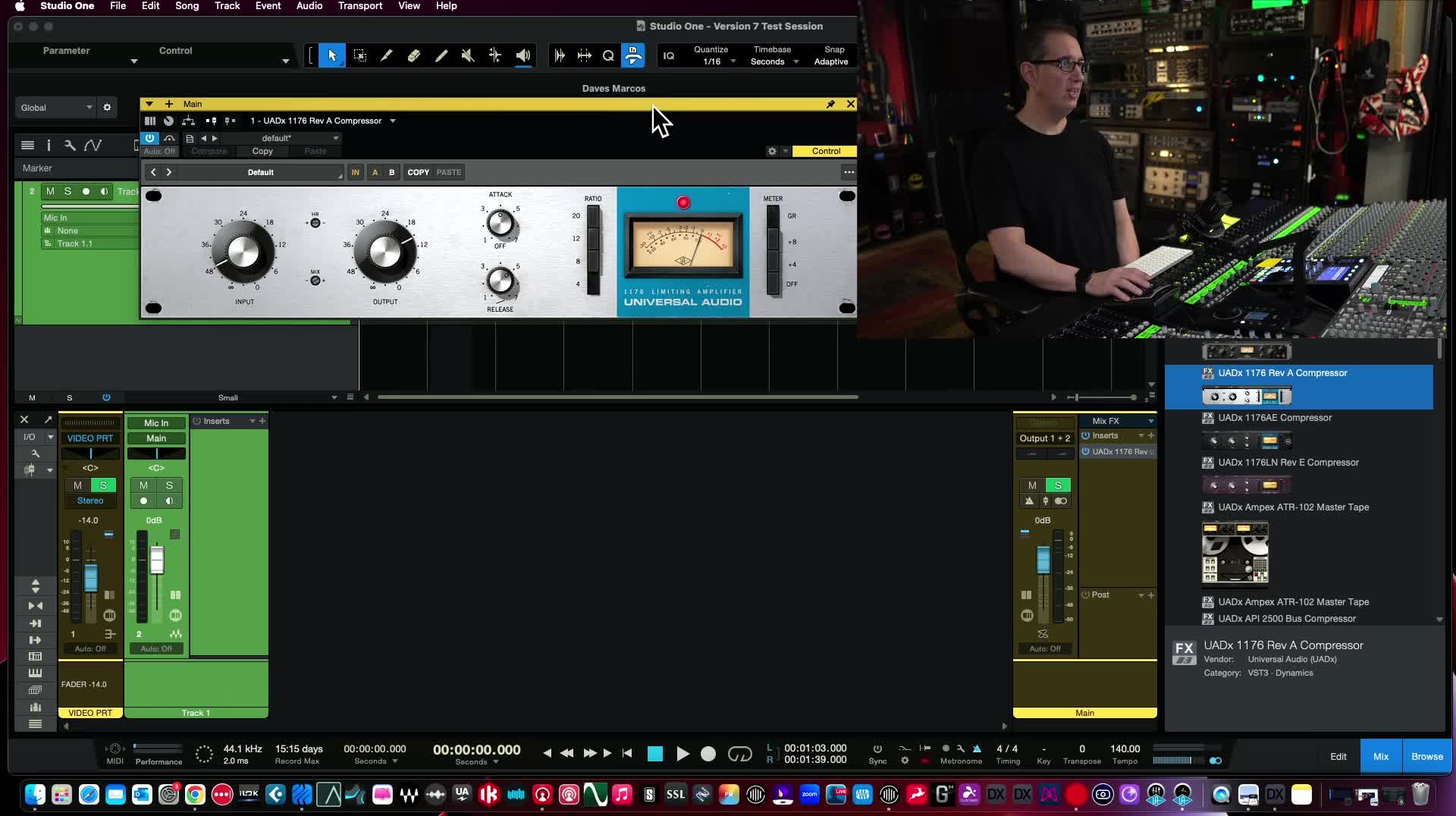Select plugin state B
Screen dimensions: 1456x816
pyautogui.click(x=391, y=172)
